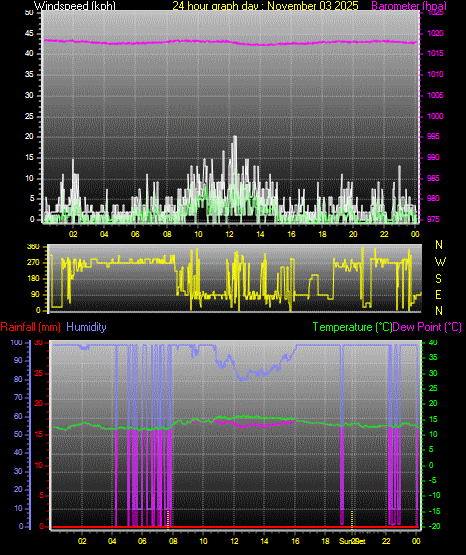Image resolution: width=466 pixels, height=555 pixels.
Task: Click the temperature axis value "-20"
Action: 435,526
